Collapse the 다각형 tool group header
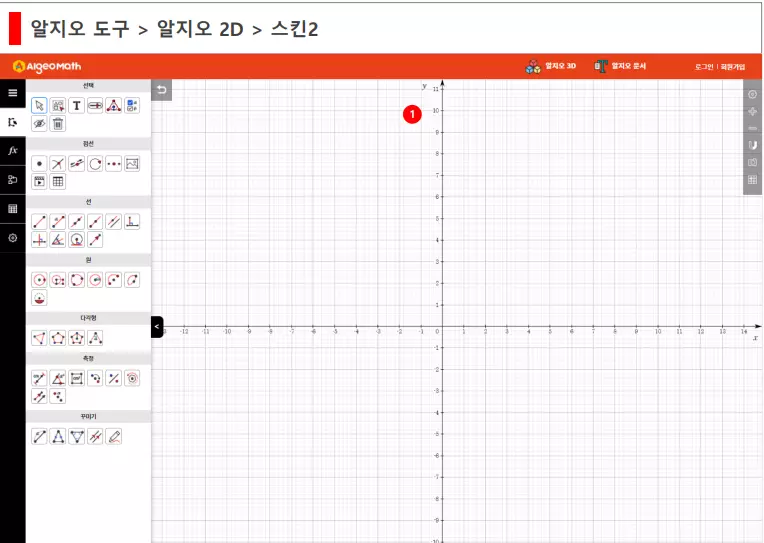Image resolution: width=764 pixels, height=543 pixels. click(88, 318)
